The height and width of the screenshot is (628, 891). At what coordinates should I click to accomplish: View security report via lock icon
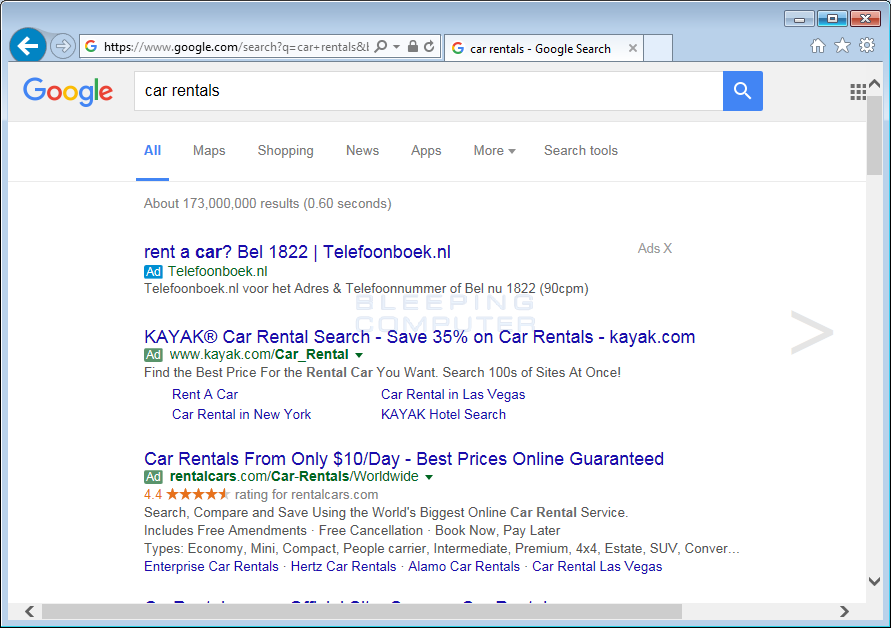(413, 47)
